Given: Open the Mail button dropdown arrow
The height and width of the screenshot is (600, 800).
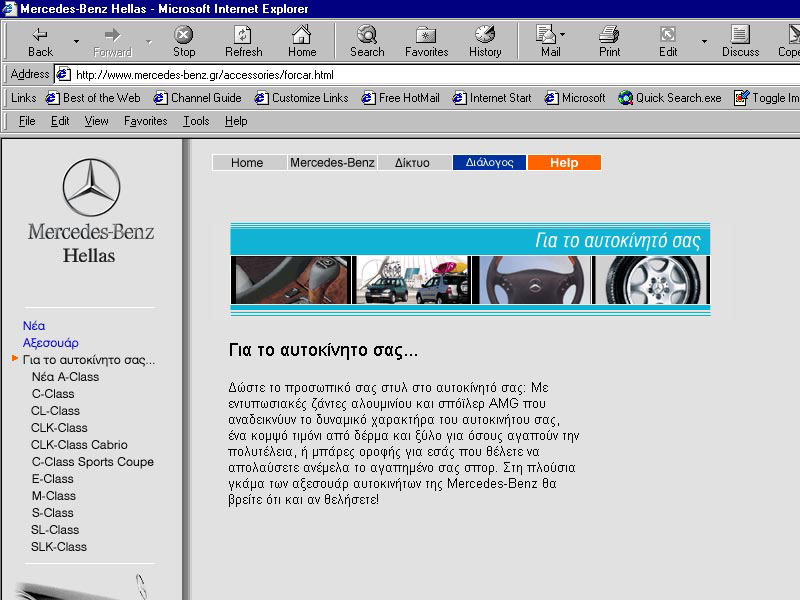Looking at the screenshot, I should [x=562, y=35].
